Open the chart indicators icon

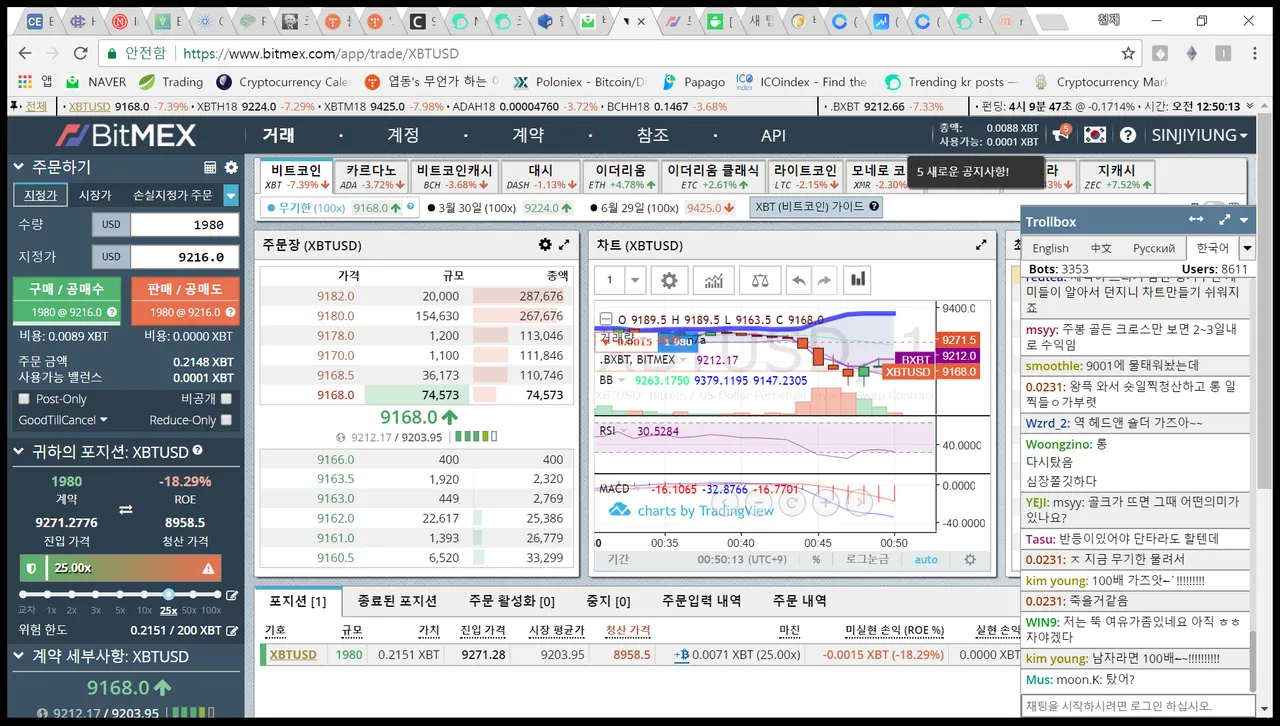click(714, 281)
